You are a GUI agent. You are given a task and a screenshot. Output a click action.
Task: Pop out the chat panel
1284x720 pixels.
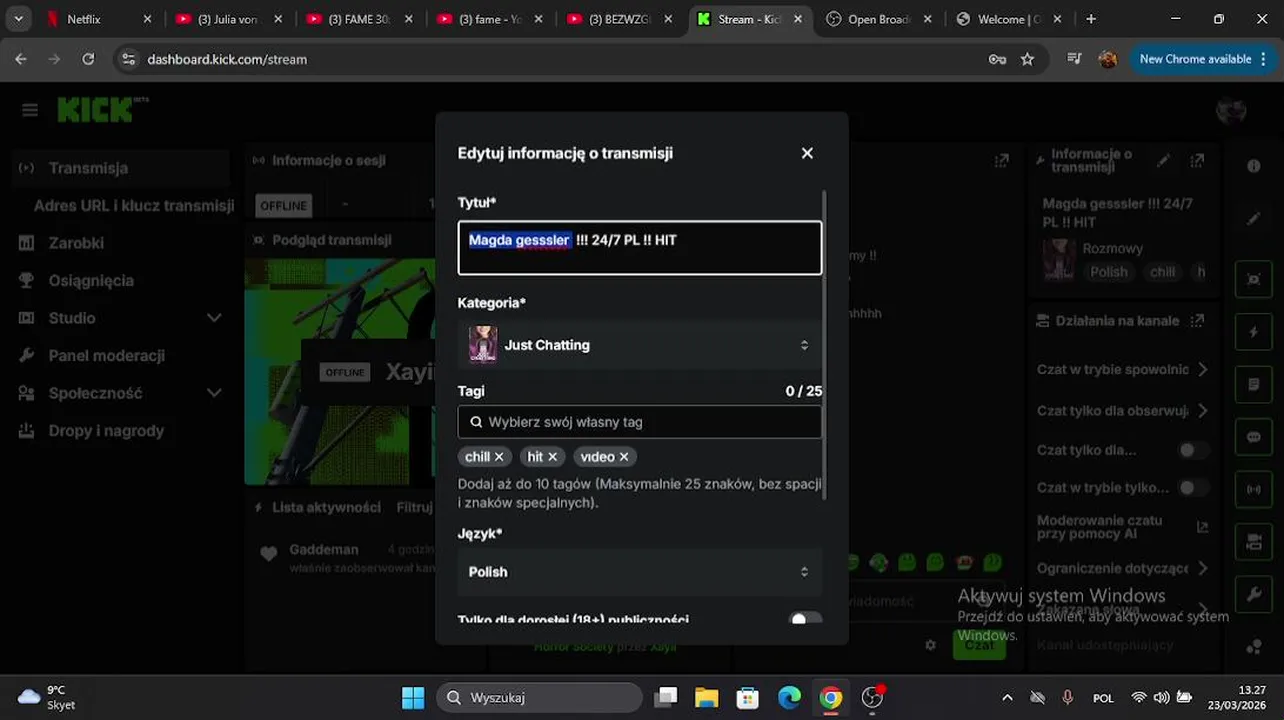(x=1002, y=160)
